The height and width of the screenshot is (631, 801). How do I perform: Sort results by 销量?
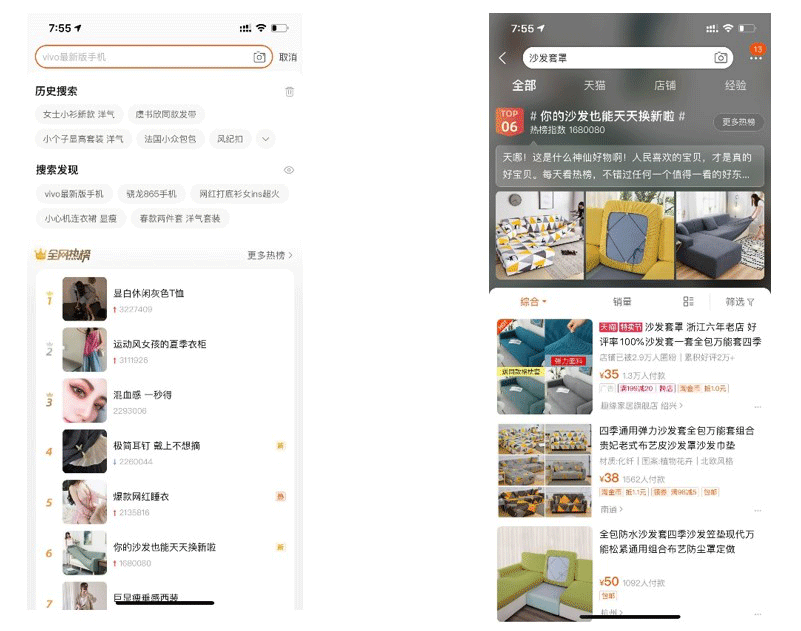point(622,301)
